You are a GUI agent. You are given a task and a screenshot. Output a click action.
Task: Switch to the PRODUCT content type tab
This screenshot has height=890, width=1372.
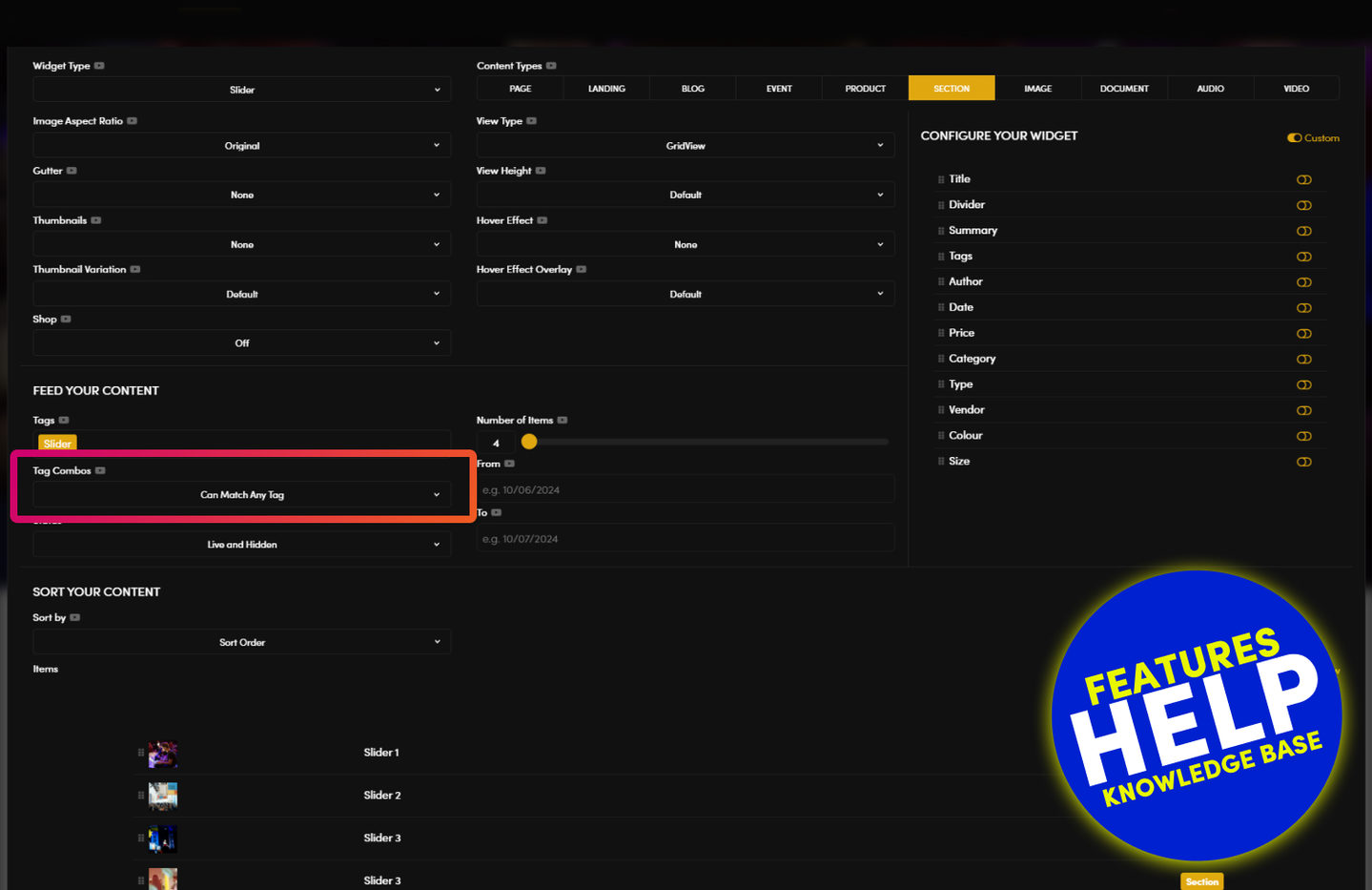865,89
